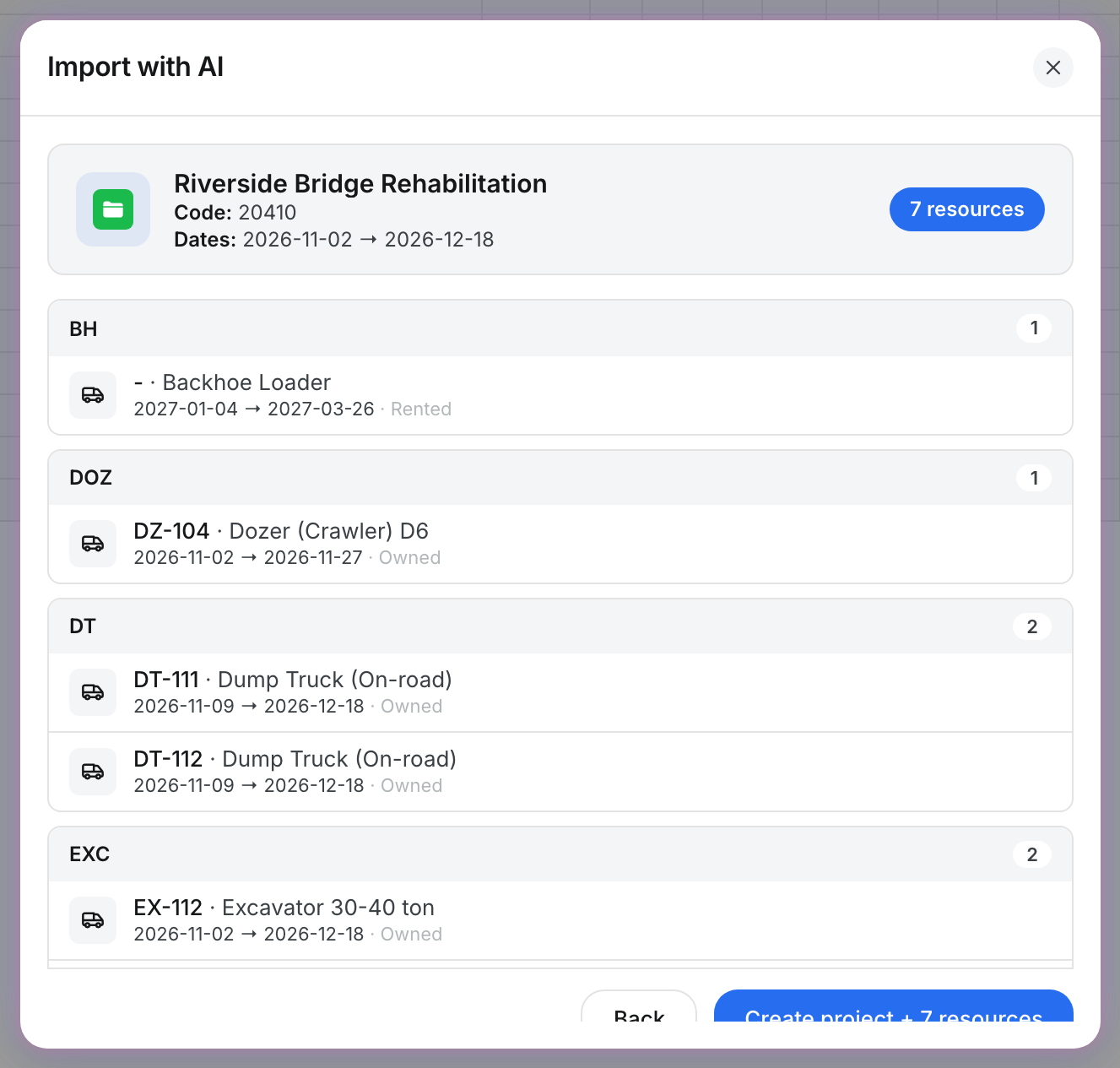Screen dimensions: 1120x1068
Task: Click the EXC group count badge
Action: tap(1032, 854)
